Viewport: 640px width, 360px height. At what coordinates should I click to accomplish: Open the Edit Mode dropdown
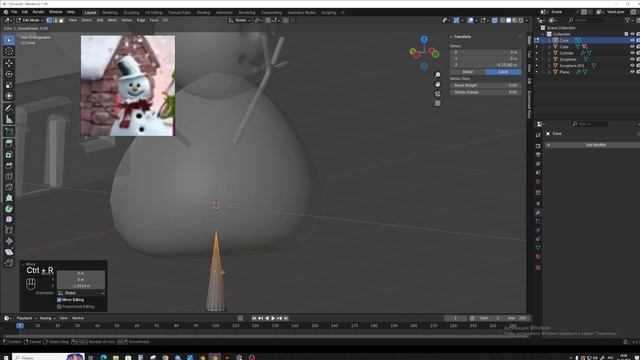click(x=30, y=20)
